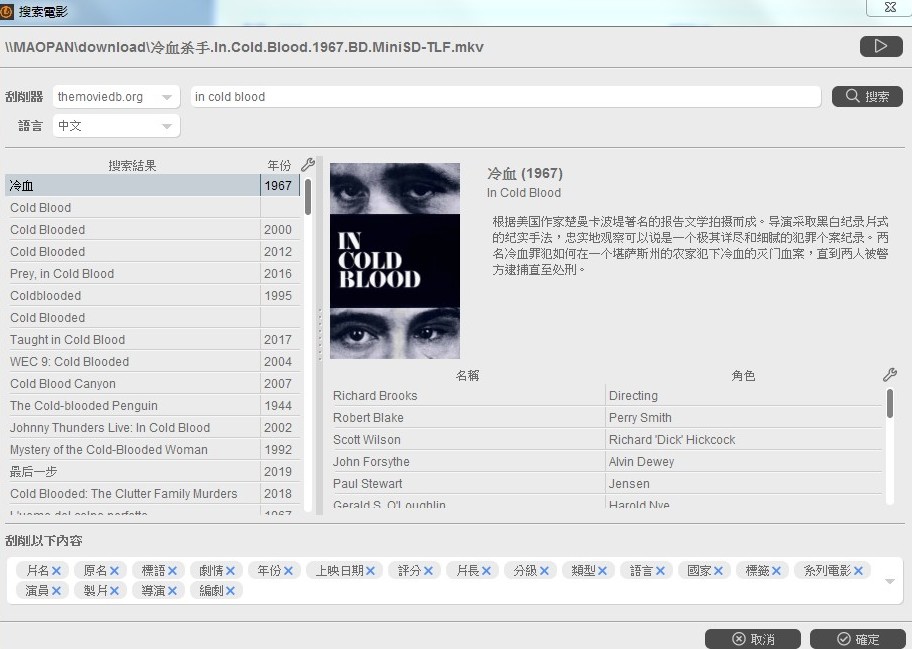Select result Cold Blooded 2012

(x=152, y=252)
